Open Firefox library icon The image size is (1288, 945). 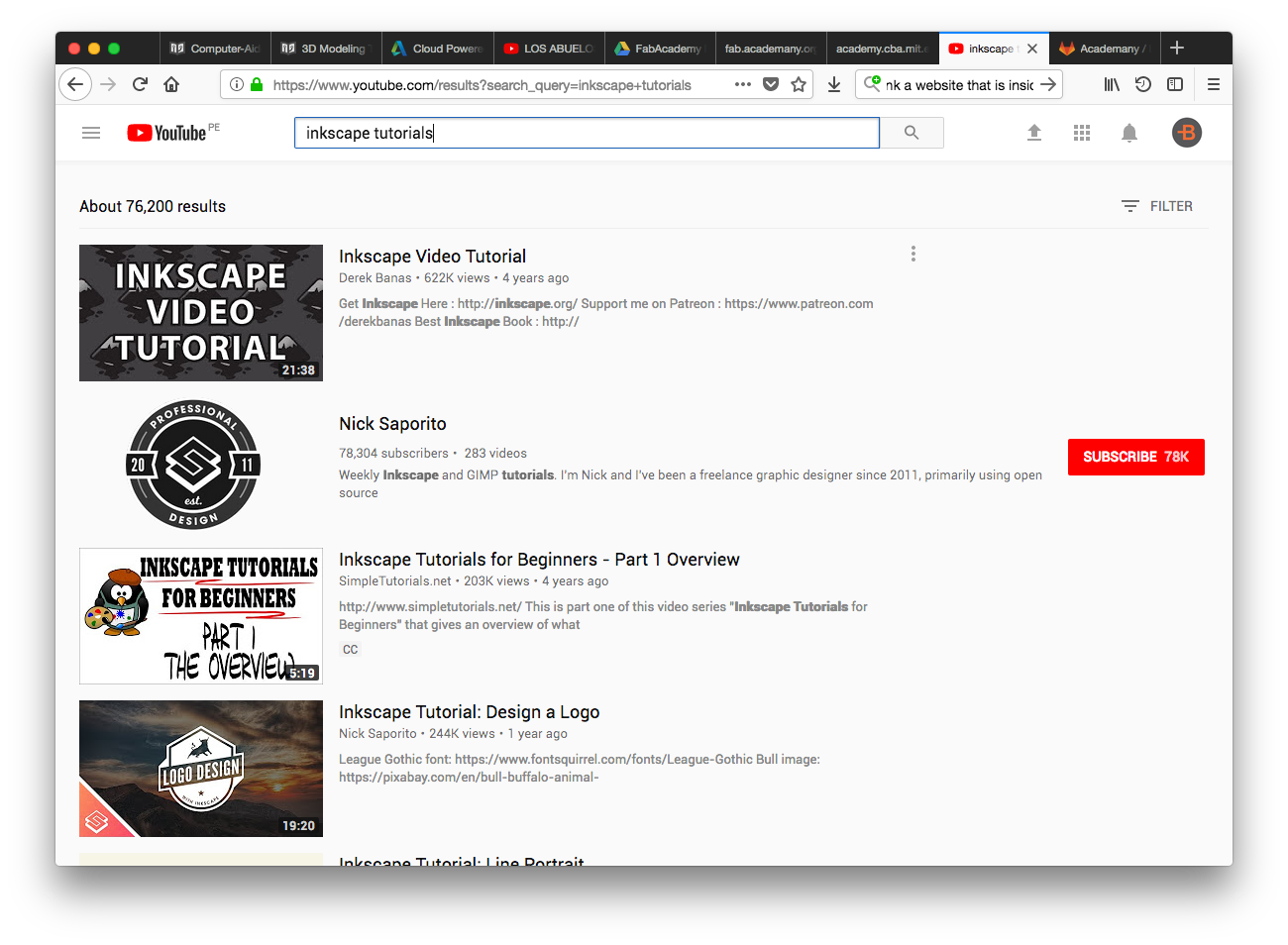coord(1112,84)
